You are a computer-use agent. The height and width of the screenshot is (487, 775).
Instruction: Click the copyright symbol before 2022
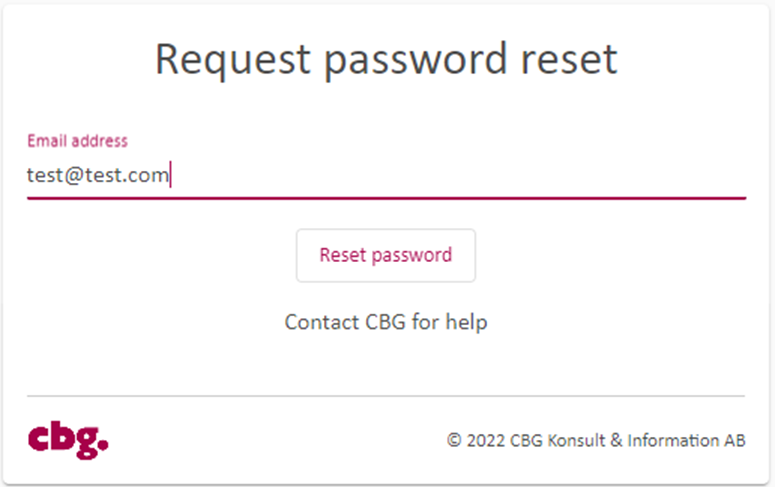click(454, 440)
